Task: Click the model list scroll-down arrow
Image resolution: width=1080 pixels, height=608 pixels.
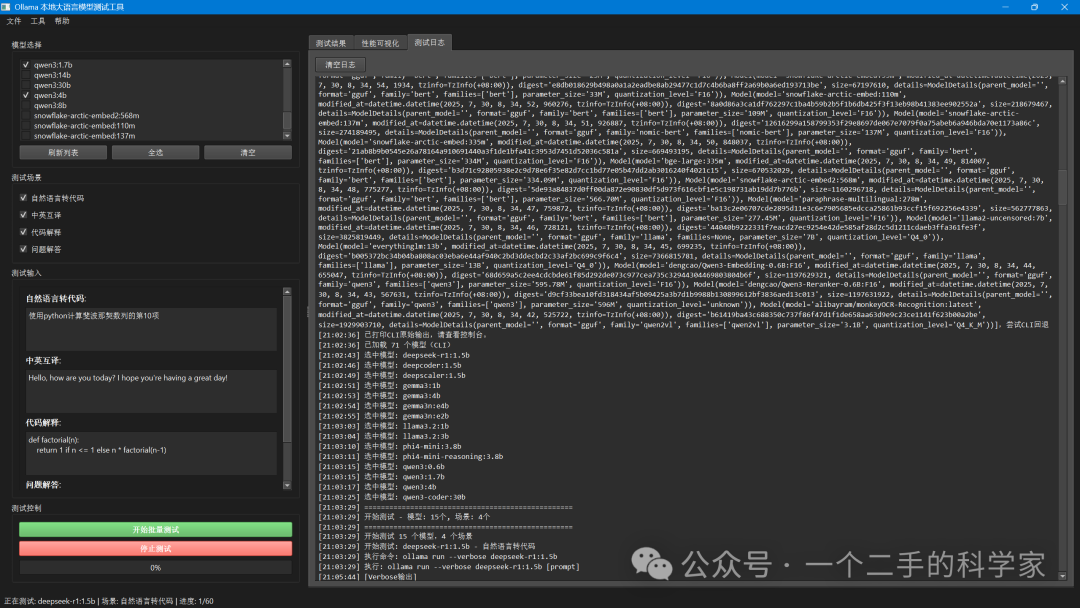Action: 287,136
